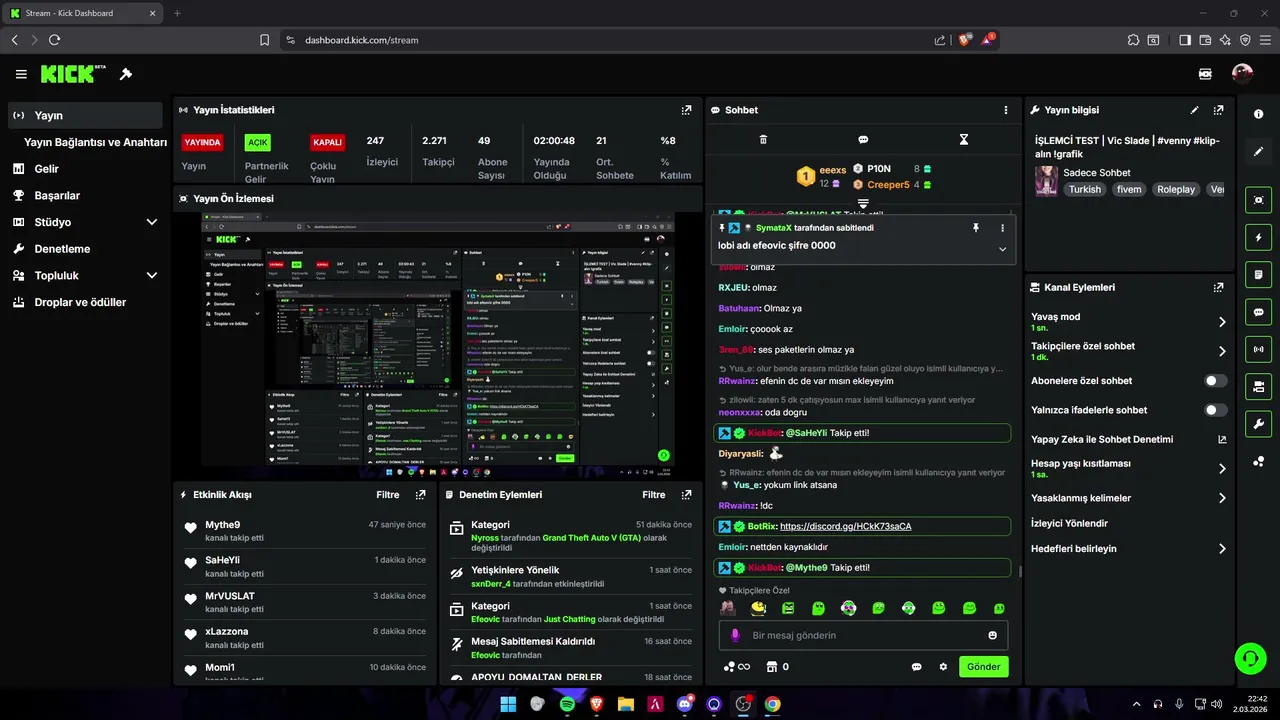Reload the page in the browser toolbar
Screen dimensions: 1280x720
click(54, 40)
